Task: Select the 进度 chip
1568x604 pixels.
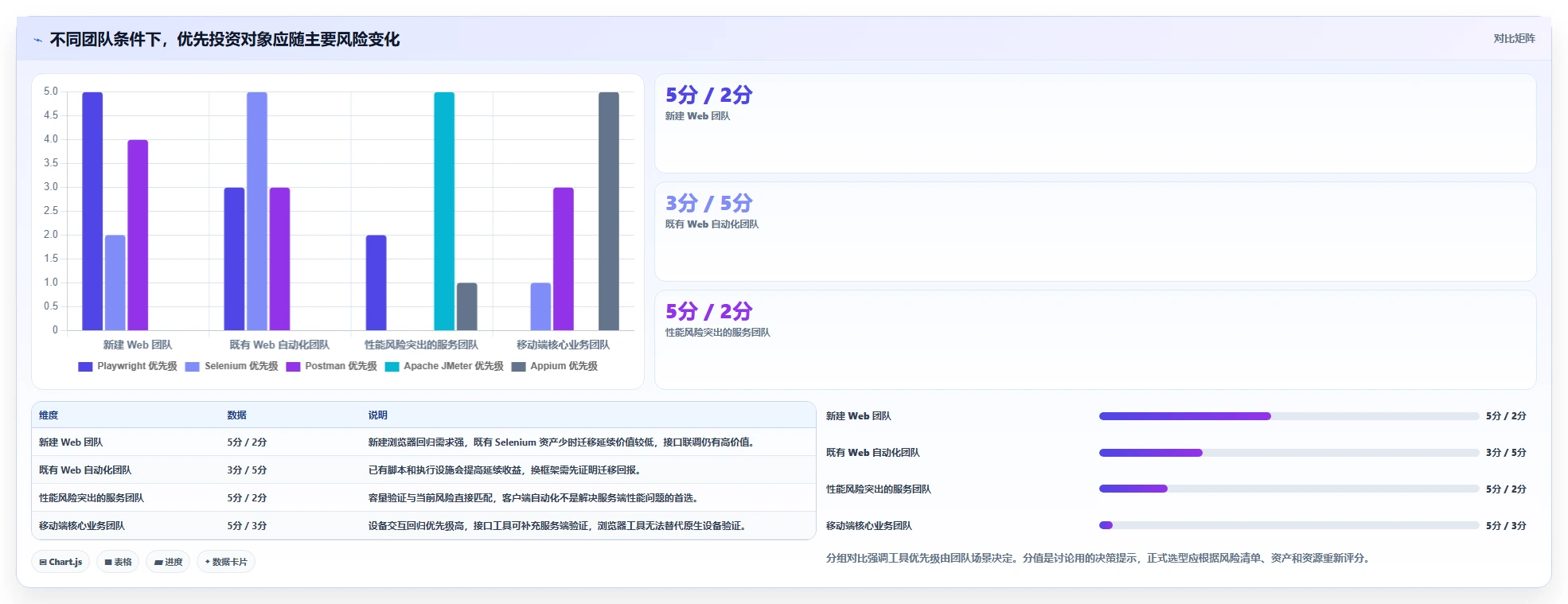Action: 168,562
